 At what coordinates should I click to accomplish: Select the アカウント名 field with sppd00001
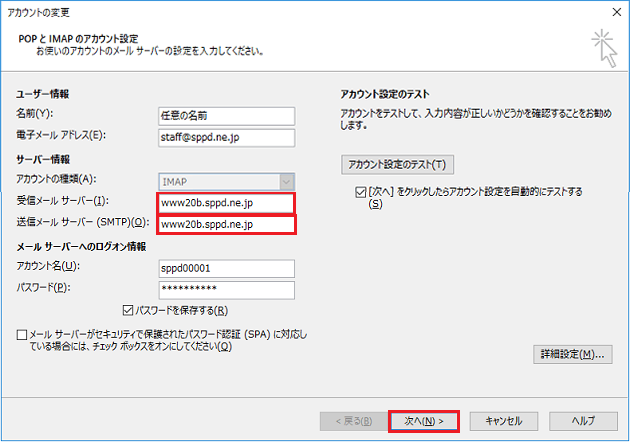(x=226, y=268)
